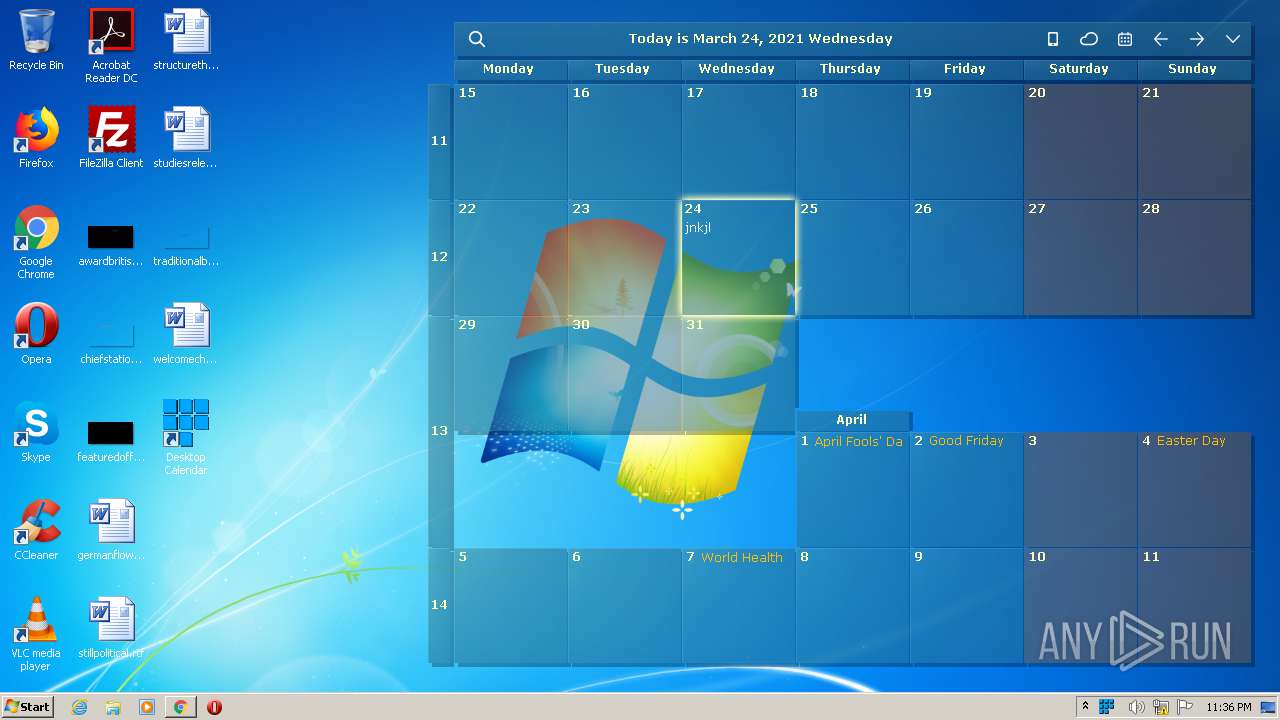Select the studiesrele Word document
1280x720 pixels.
click(x=186, y=138)
